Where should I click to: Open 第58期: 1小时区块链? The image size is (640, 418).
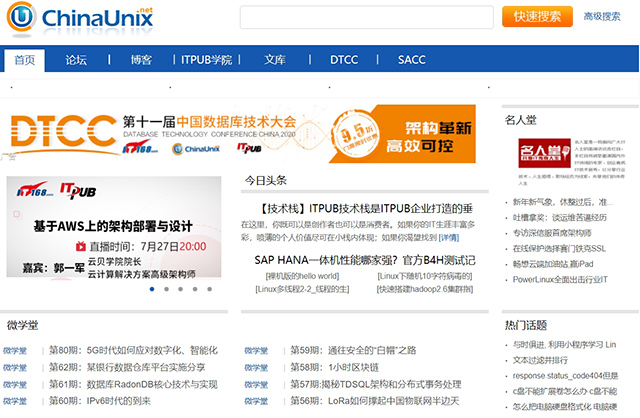[x=334, y=367]
